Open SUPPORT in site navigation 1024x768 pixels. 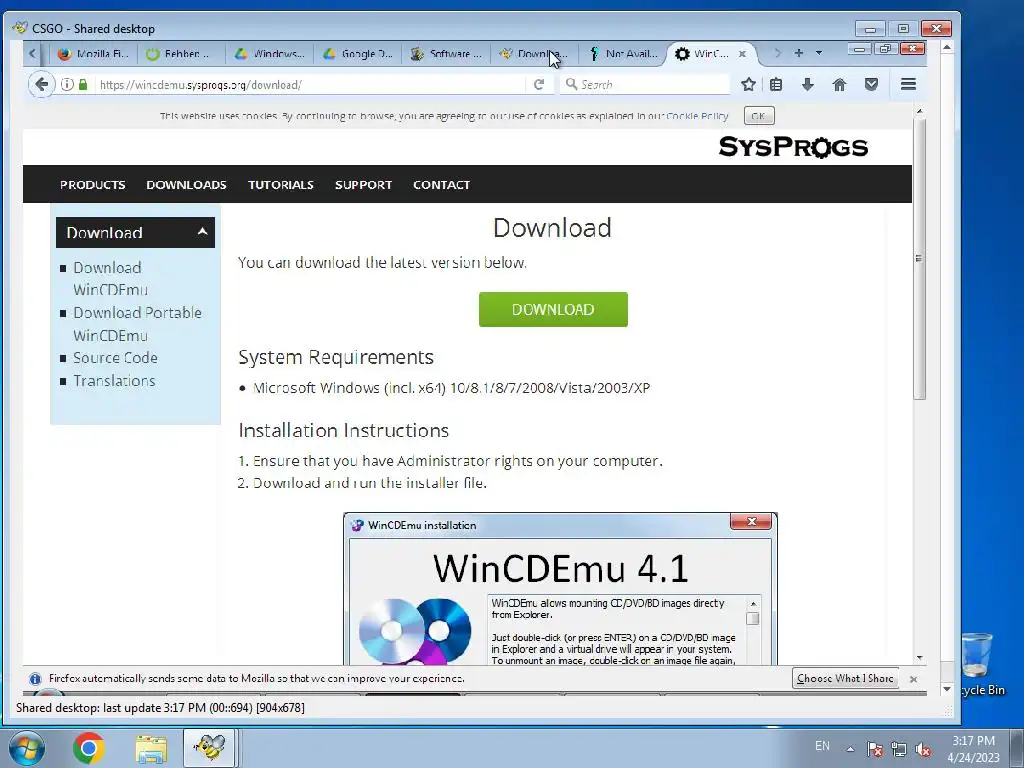[364, 185]
